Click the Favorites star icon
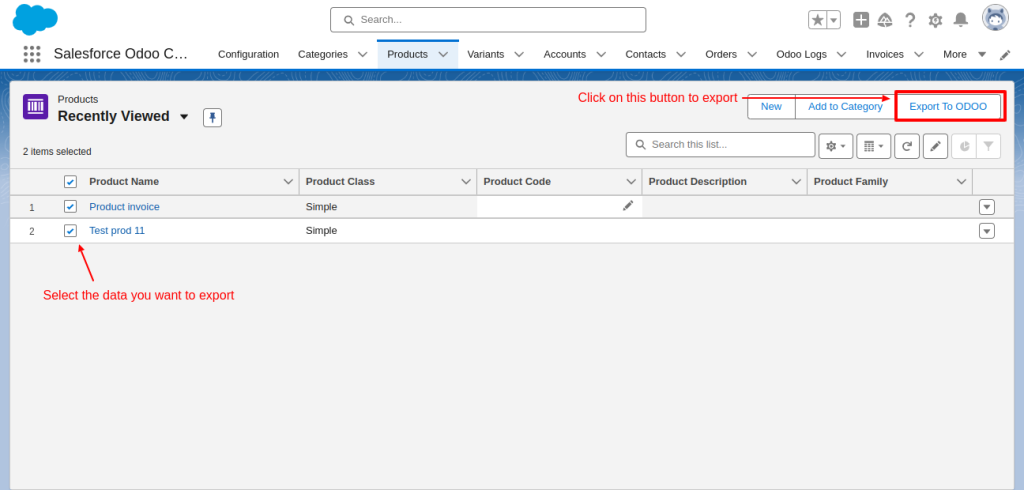 point(818,20)
